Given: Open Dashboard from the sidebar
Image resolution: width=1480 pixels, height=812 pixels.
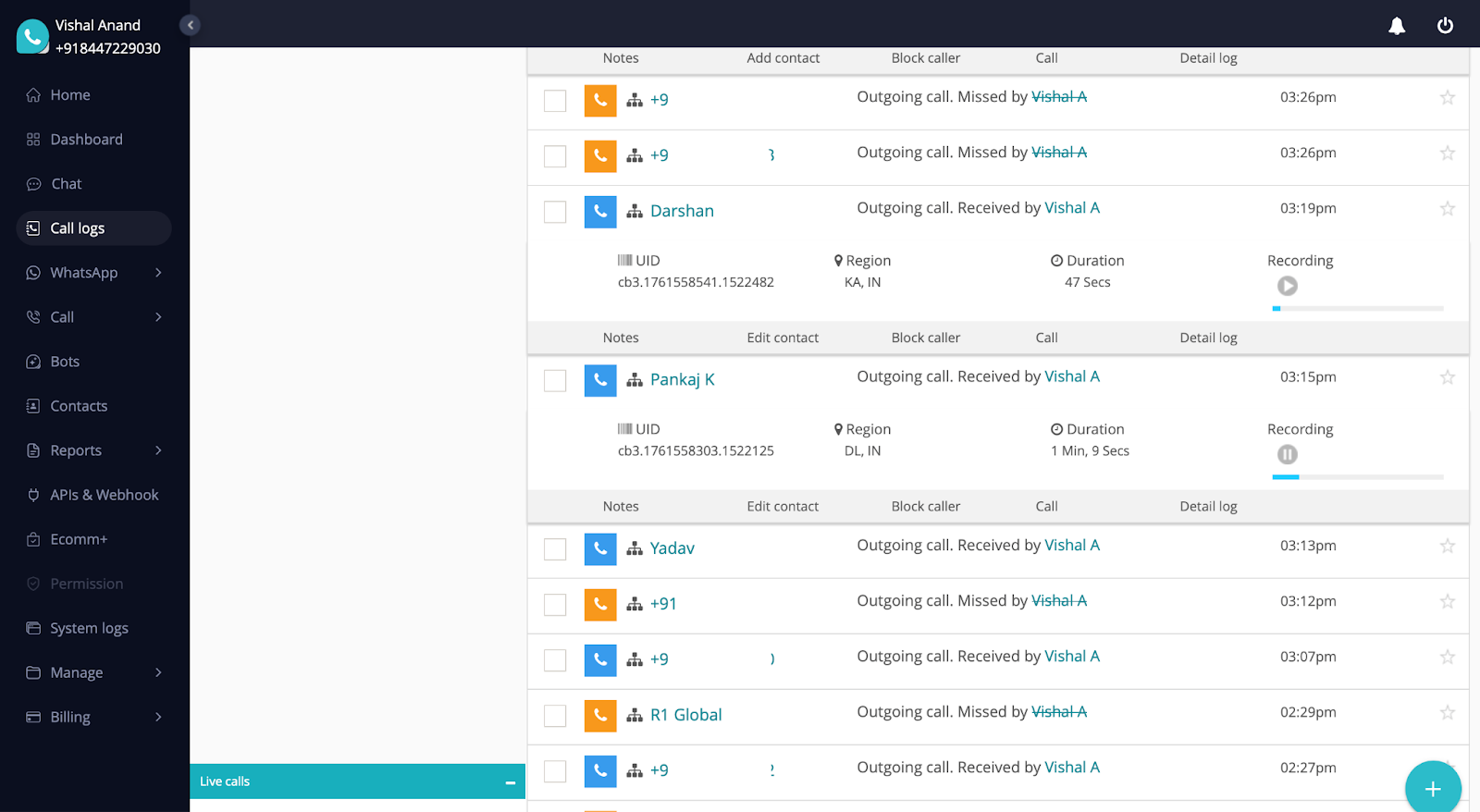Looking at the screenshot, I should (86, 140).
